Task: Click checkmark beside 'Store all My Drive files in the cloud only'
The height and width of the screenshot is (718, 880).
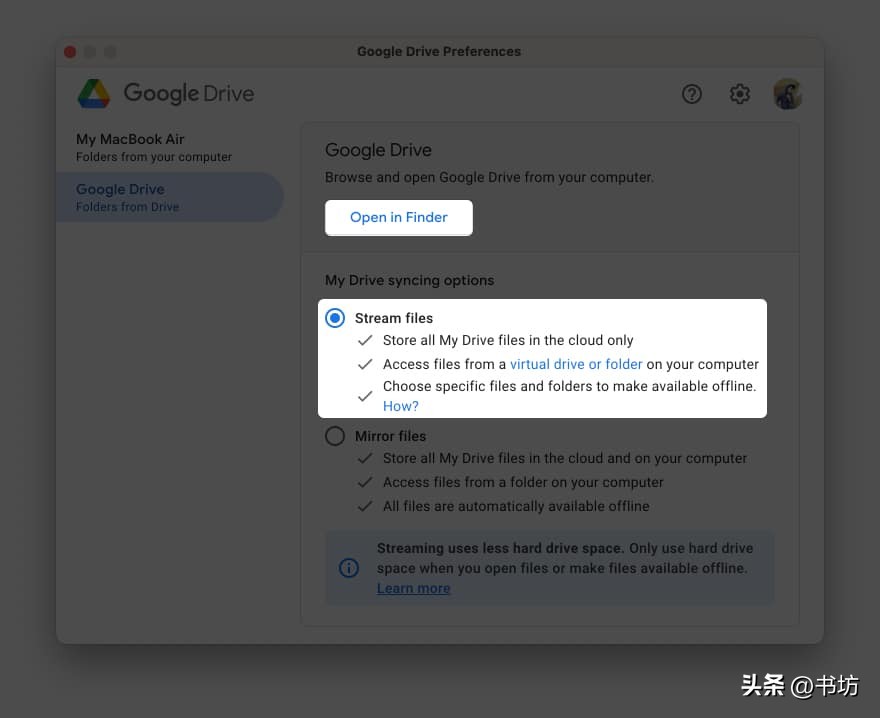Action: point(365,340)
